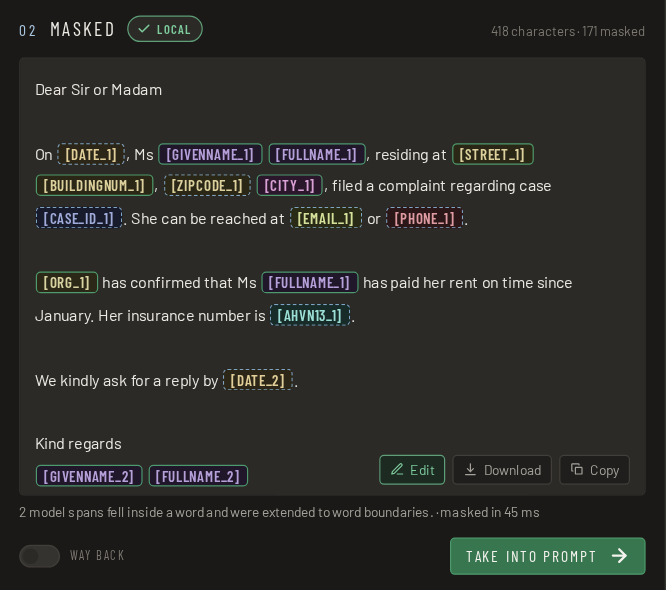The image size is (666, 590).
Task: Select the [GIVENNAME_1] mask tag
Action: click(x=210, y=154)
